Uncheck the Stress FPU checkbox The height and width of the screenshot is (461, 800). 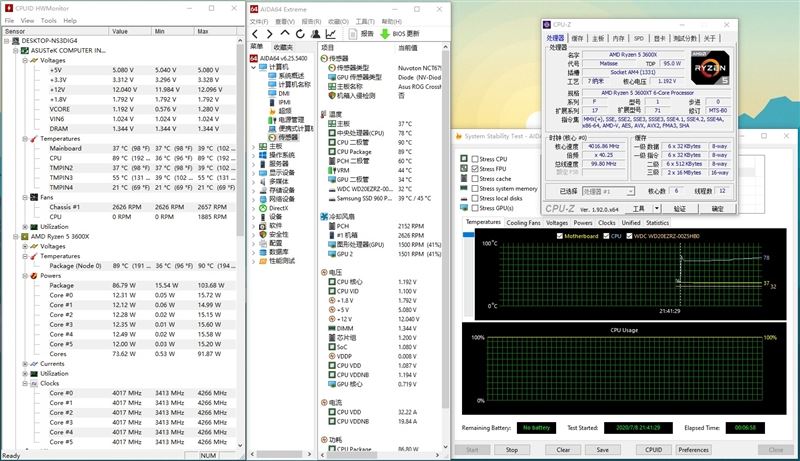coord(475,169)
